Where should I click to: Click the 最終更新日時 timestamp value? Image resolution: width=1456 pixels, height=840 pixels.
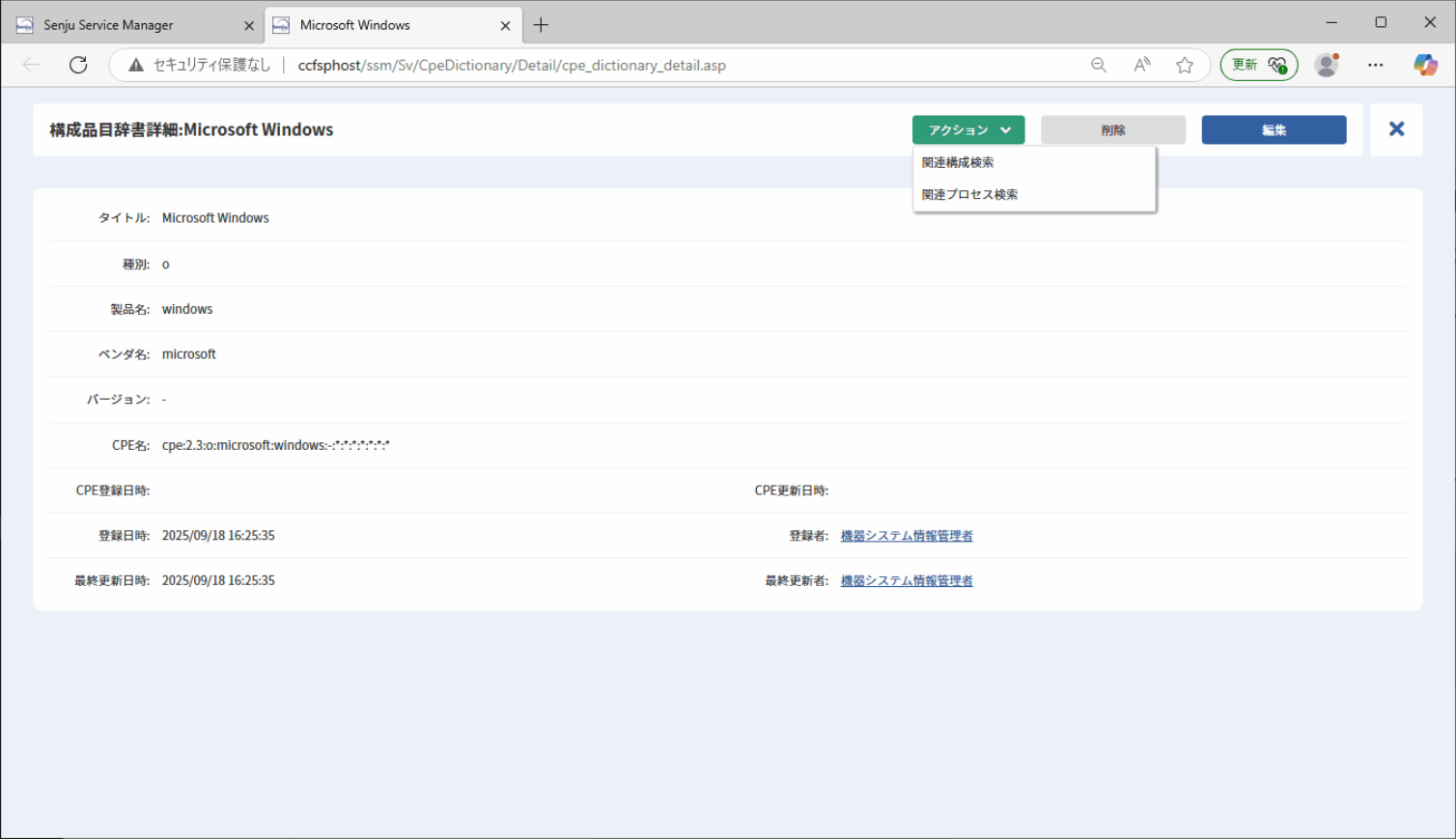[218, 581]
